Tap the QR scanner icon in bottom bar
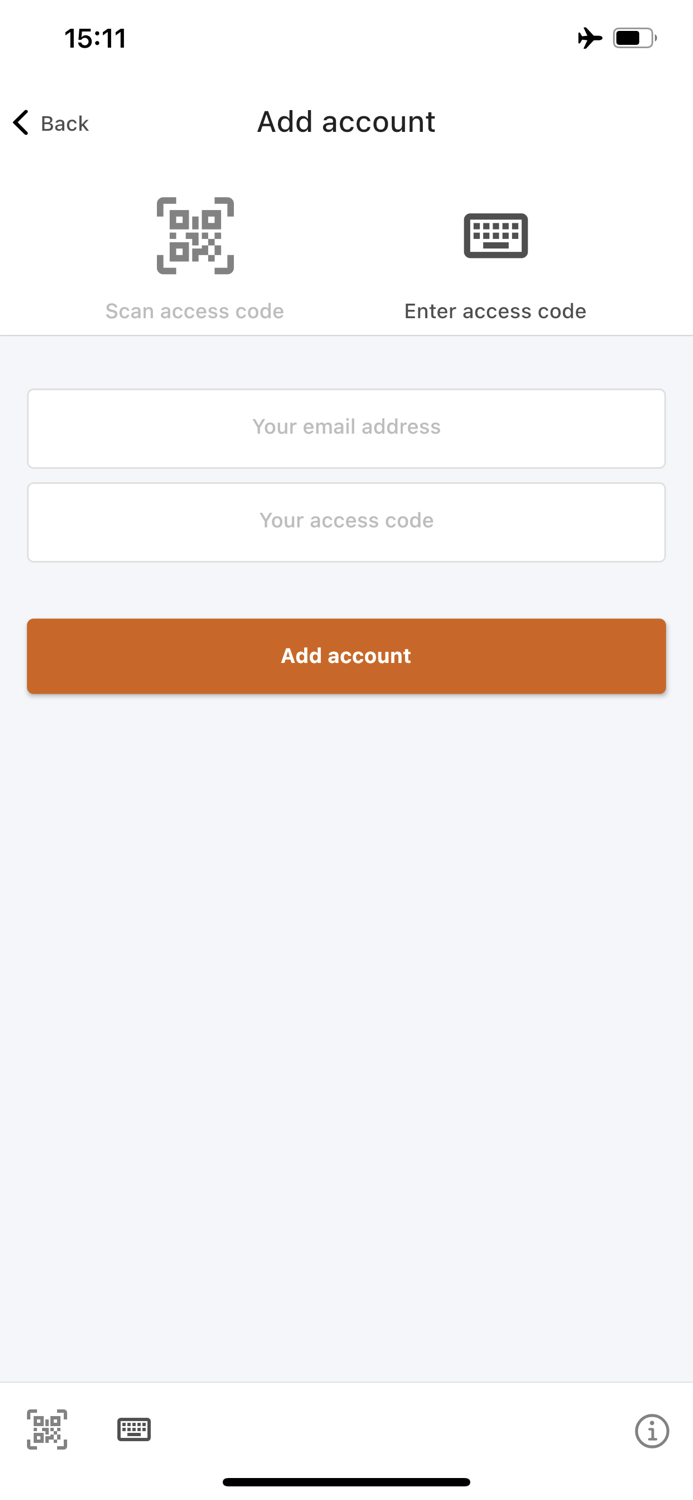This screenshot has width=693, height=1500. [46, 1430]
